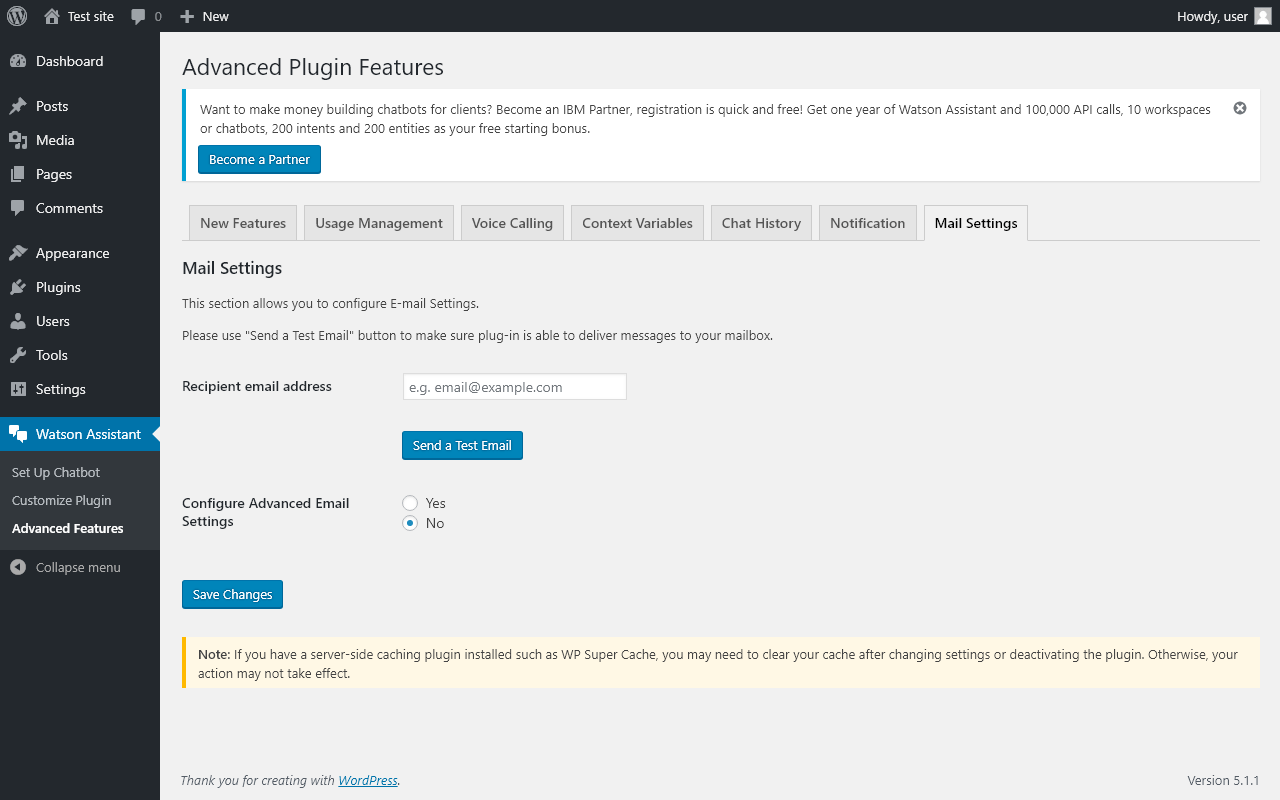Image resolution: width=1280 pixels, height=800 pixels.
Task: Dismiss the IBM Partner notice
Action: [x=1240, y=108]
